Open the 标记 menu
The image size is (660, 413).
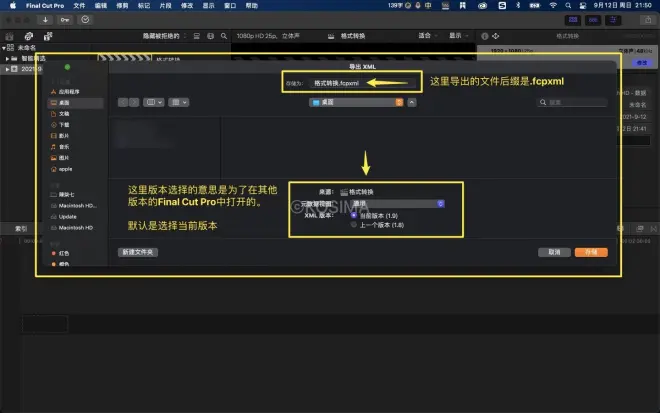(144, 5)
